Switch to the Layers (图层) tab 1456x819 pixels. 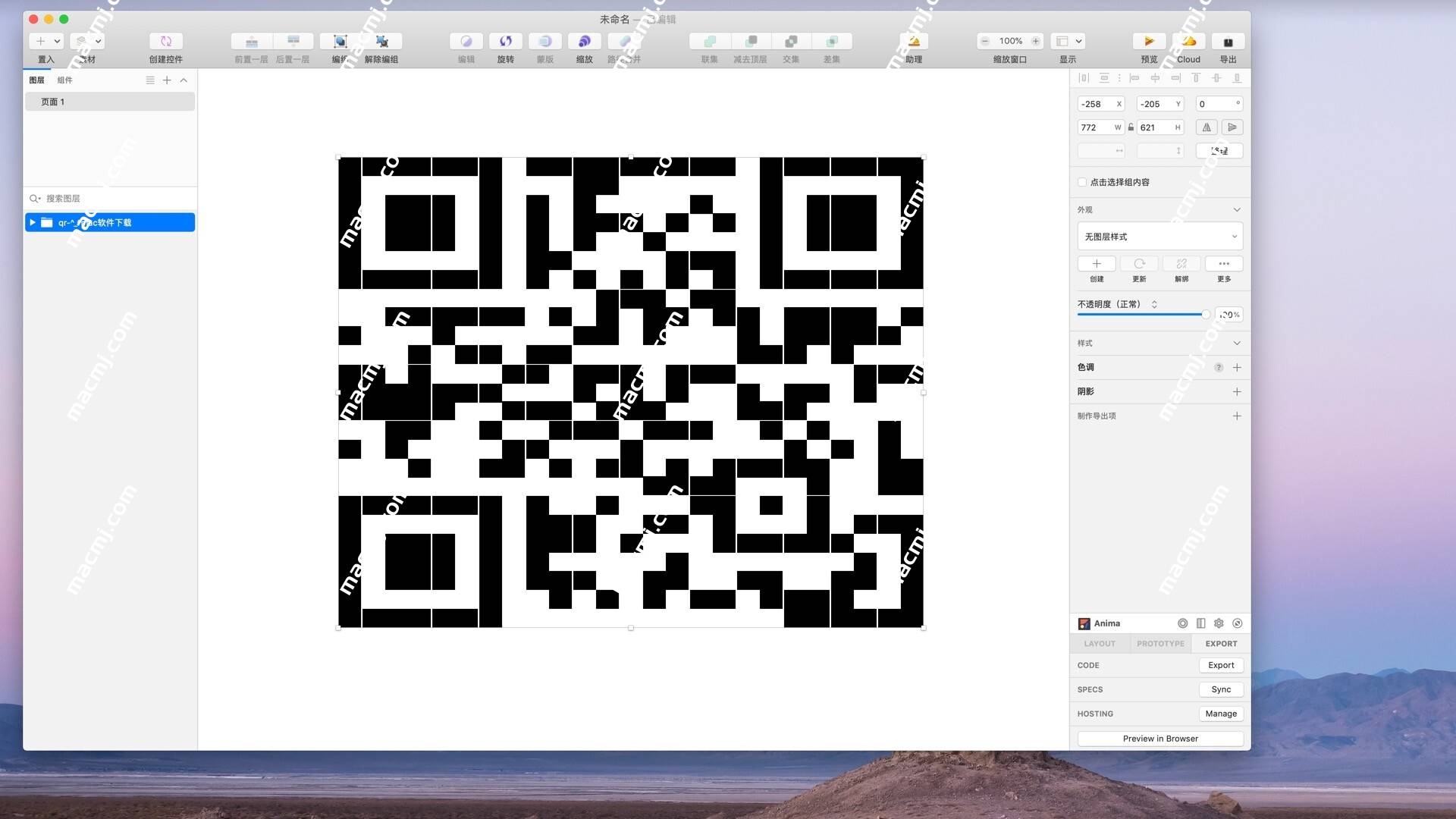coord(36,80)
